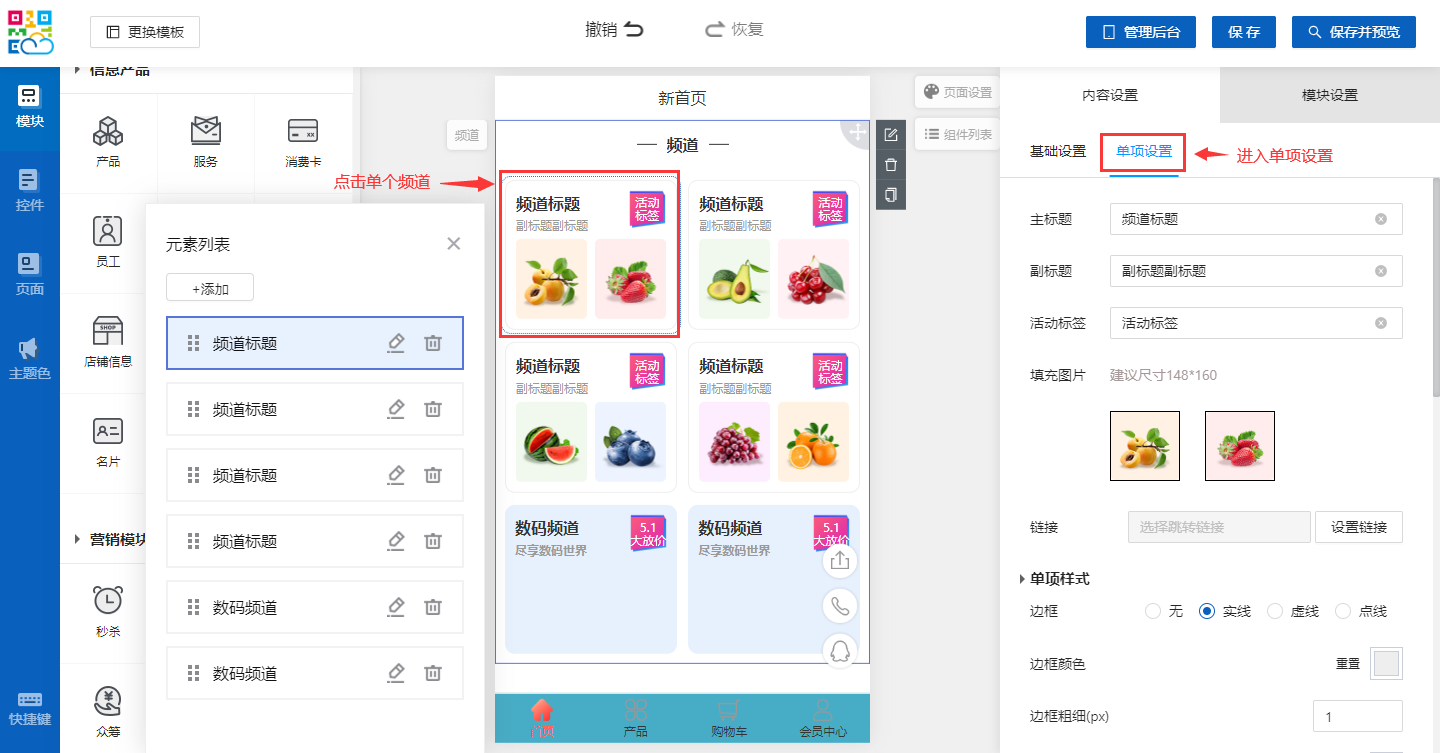This screenshot has width=1440, height=753.
Task: Expand the 营销模块 category
Action: click(78, 539)
